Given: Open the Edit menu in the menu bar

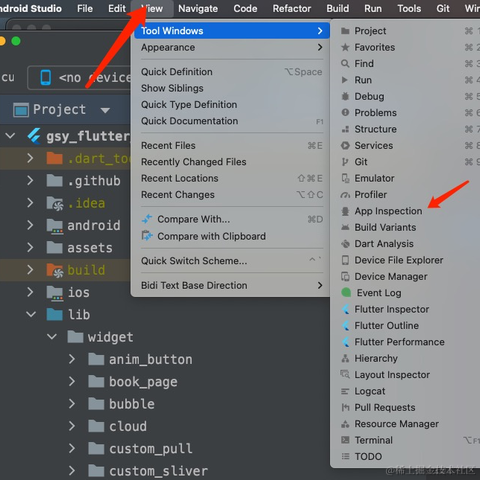Looking at the screenshot, I should coord(117,8).
